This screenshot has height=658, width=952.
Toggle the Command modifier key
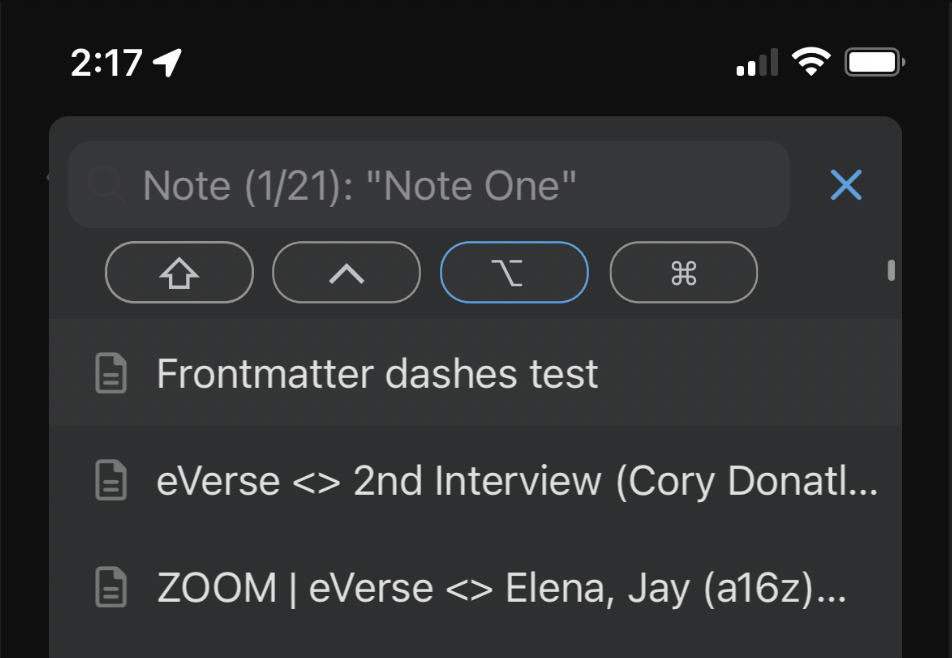click(x=683, y=272)
